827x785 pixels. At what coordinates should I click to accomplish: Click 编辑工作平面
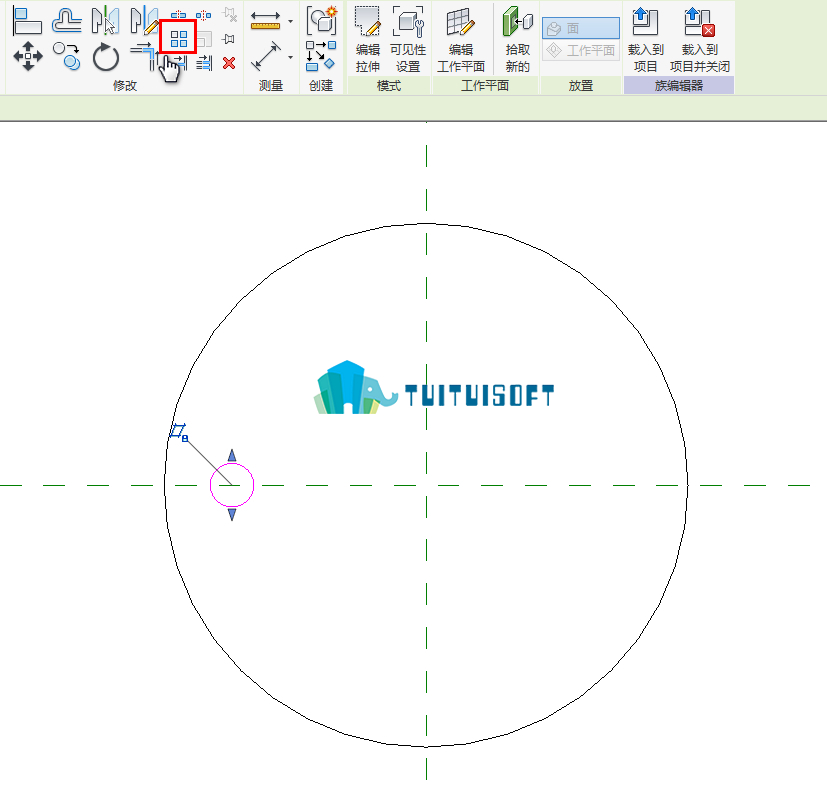click(461, 40)
